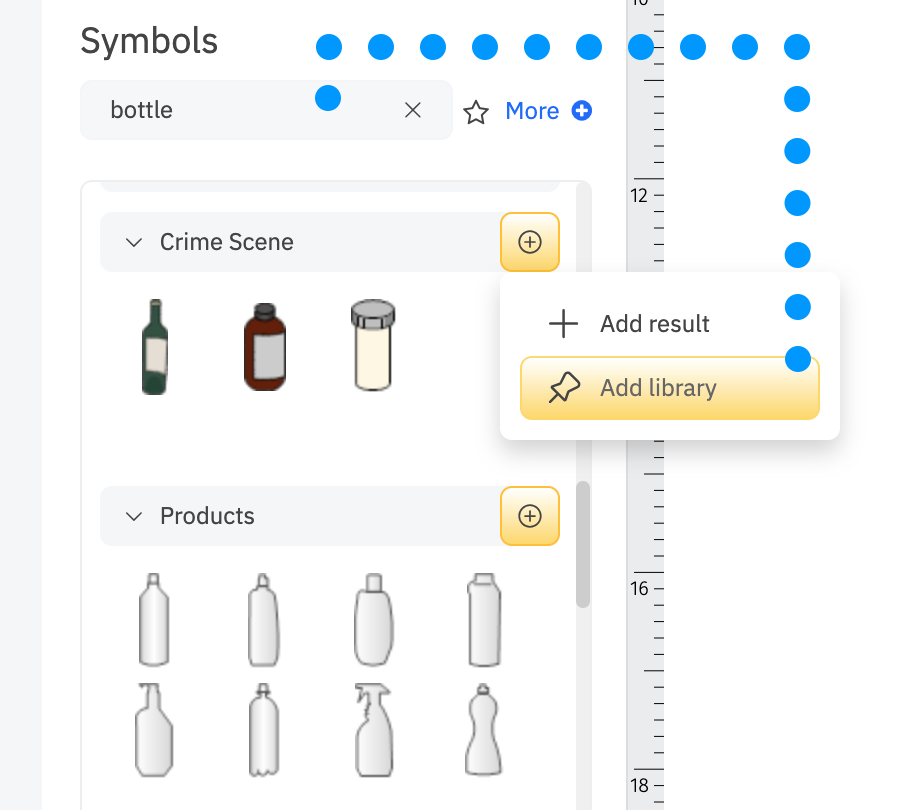Select the shampoo bottle symbol
The height and width of the screenshot is (810, 906).
[373, 620]
